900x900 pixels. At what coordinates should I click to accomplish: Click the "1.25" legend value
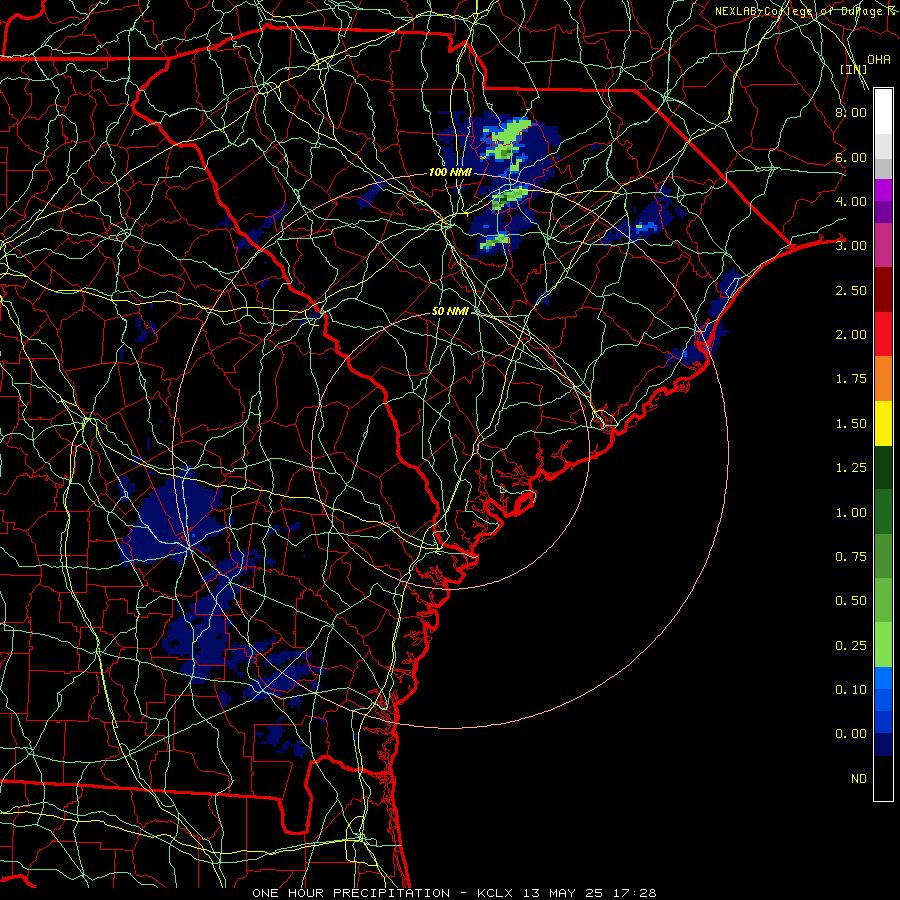click(x=851, y=468)
